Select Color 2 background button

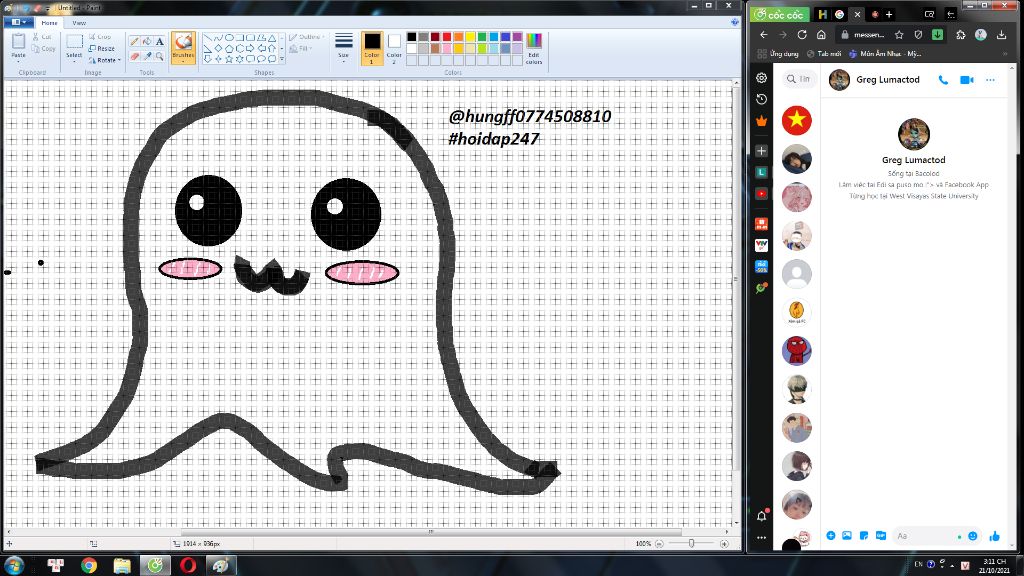394,48
